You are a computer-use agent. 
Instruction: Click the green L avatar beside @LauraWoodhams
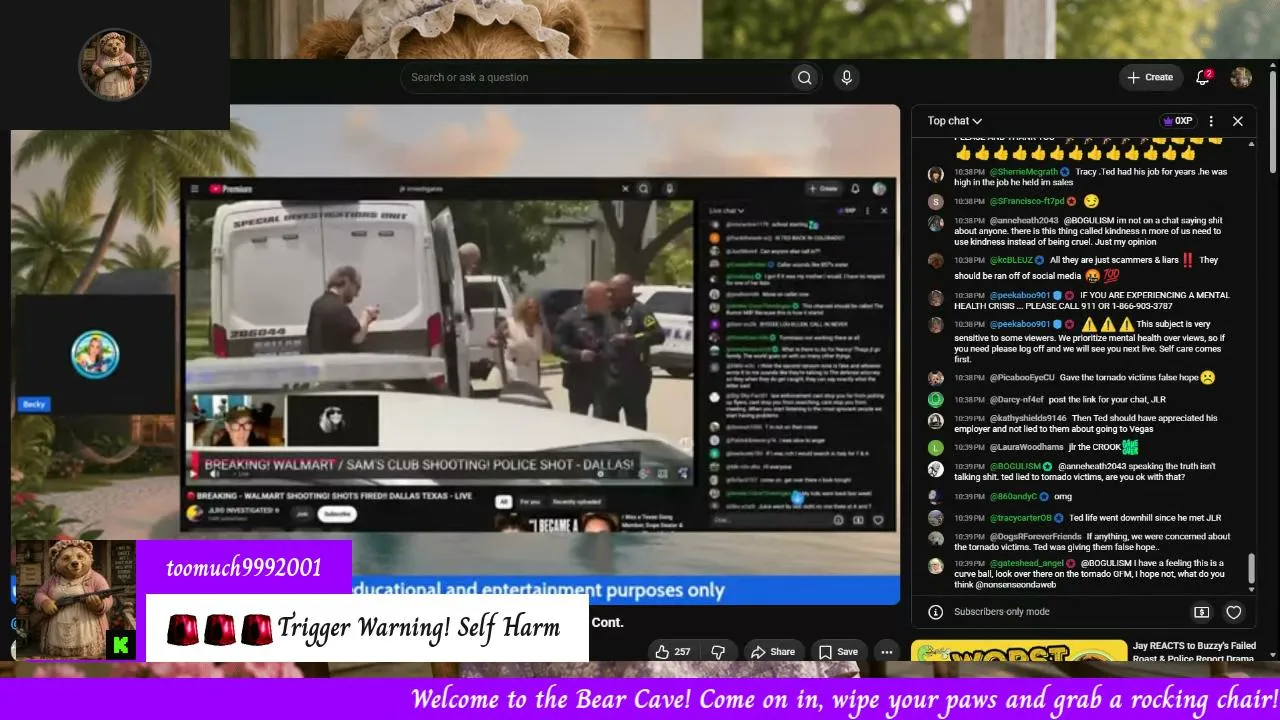(935, 448)
